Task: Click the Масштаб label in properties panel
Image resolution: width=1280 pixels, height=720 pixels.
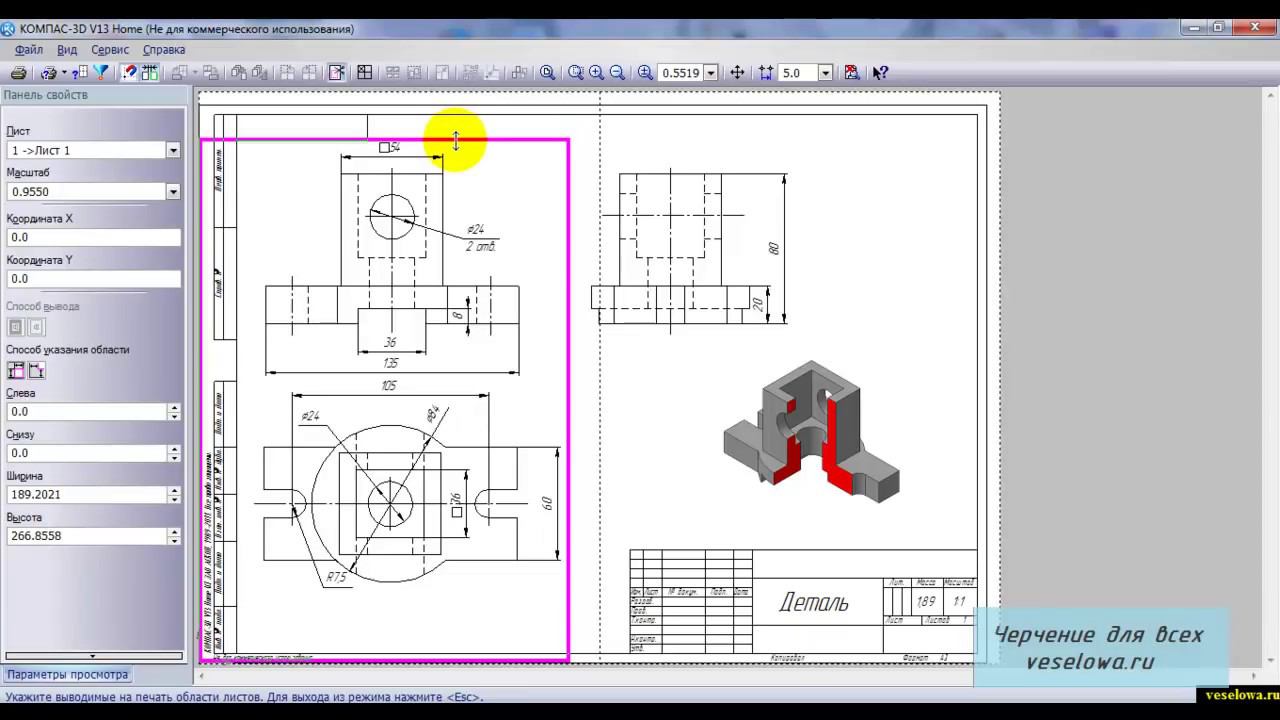Action: click(x=28, y=173)
